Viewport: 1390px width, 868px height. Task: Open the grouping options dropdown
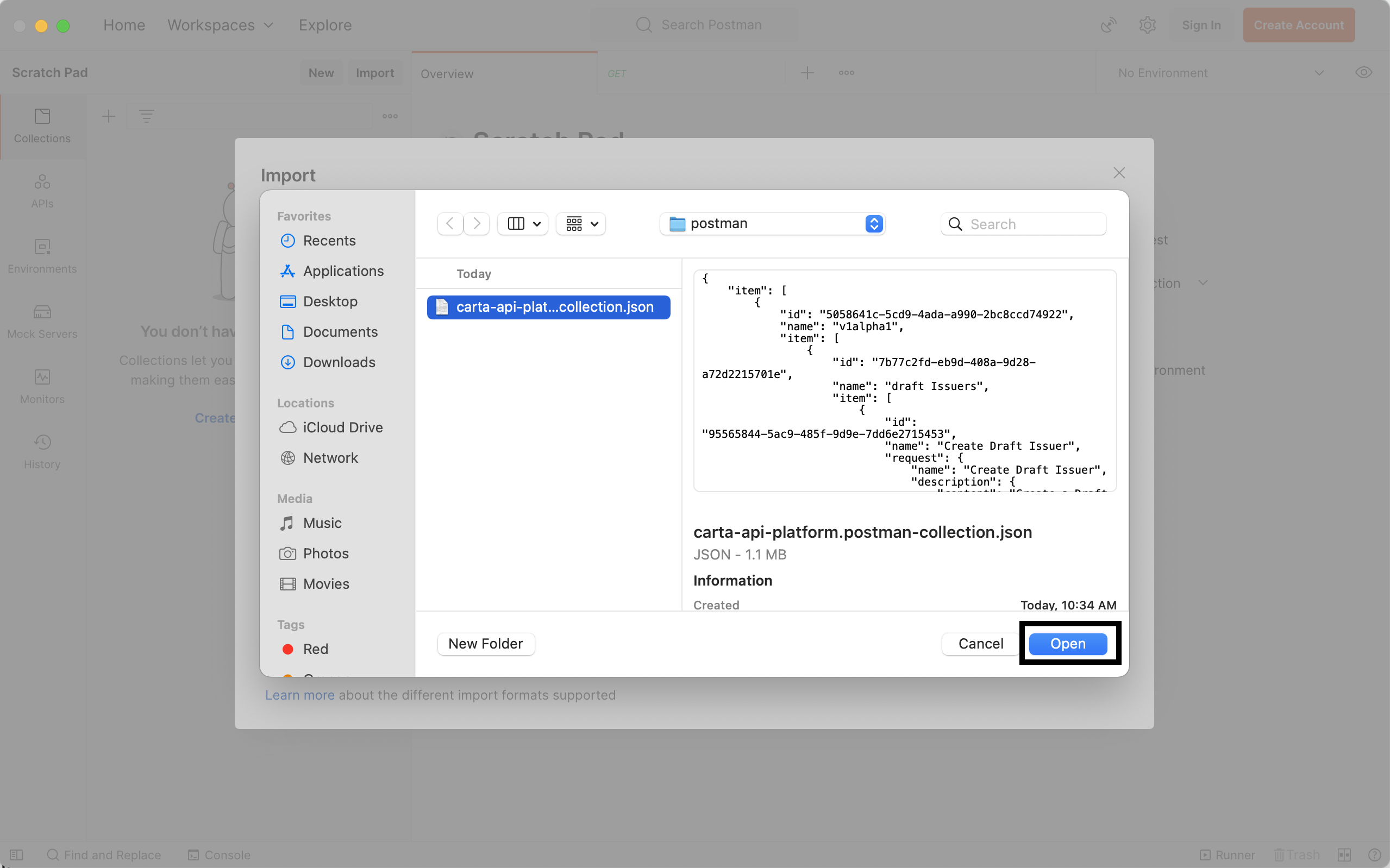[581, 224]
